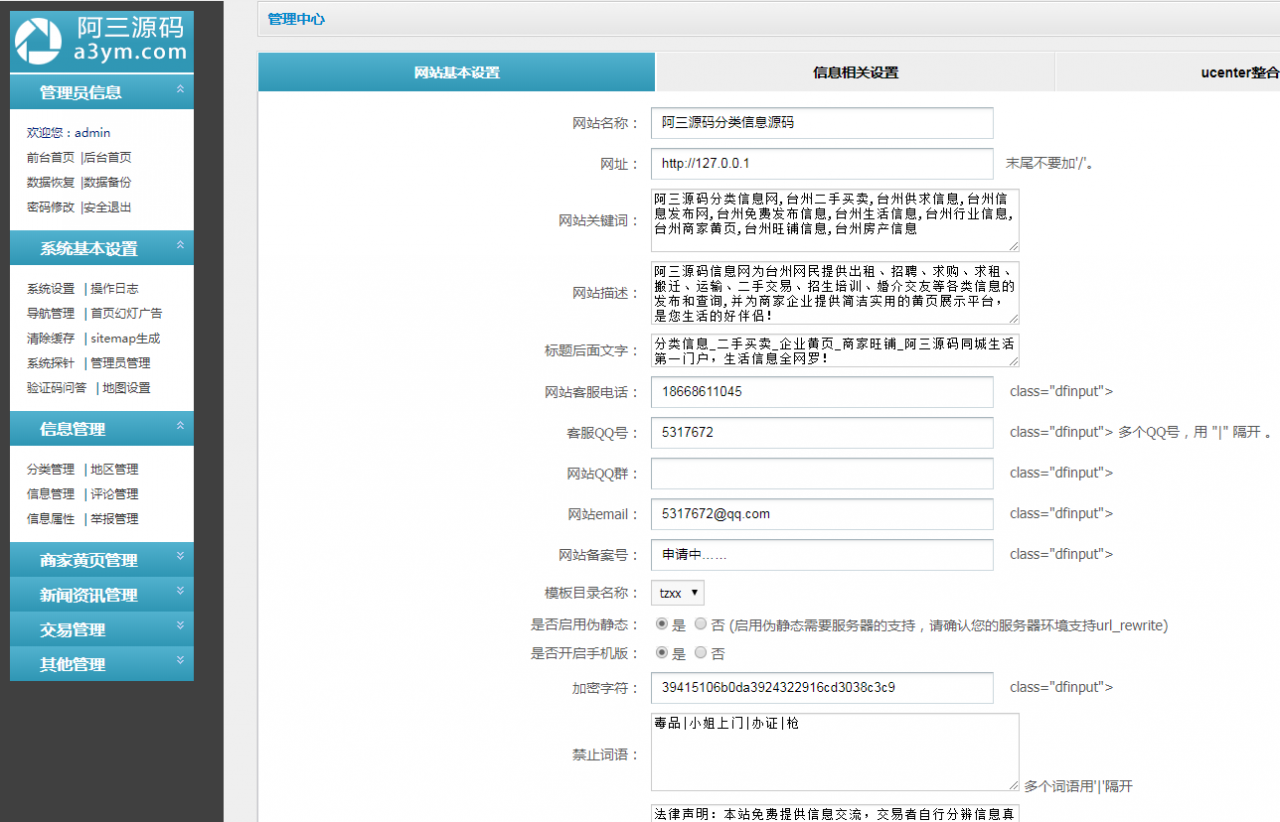Click the 加密字符 input field
The width and height of the screenshot is (1280, 822).
(822, 688)
